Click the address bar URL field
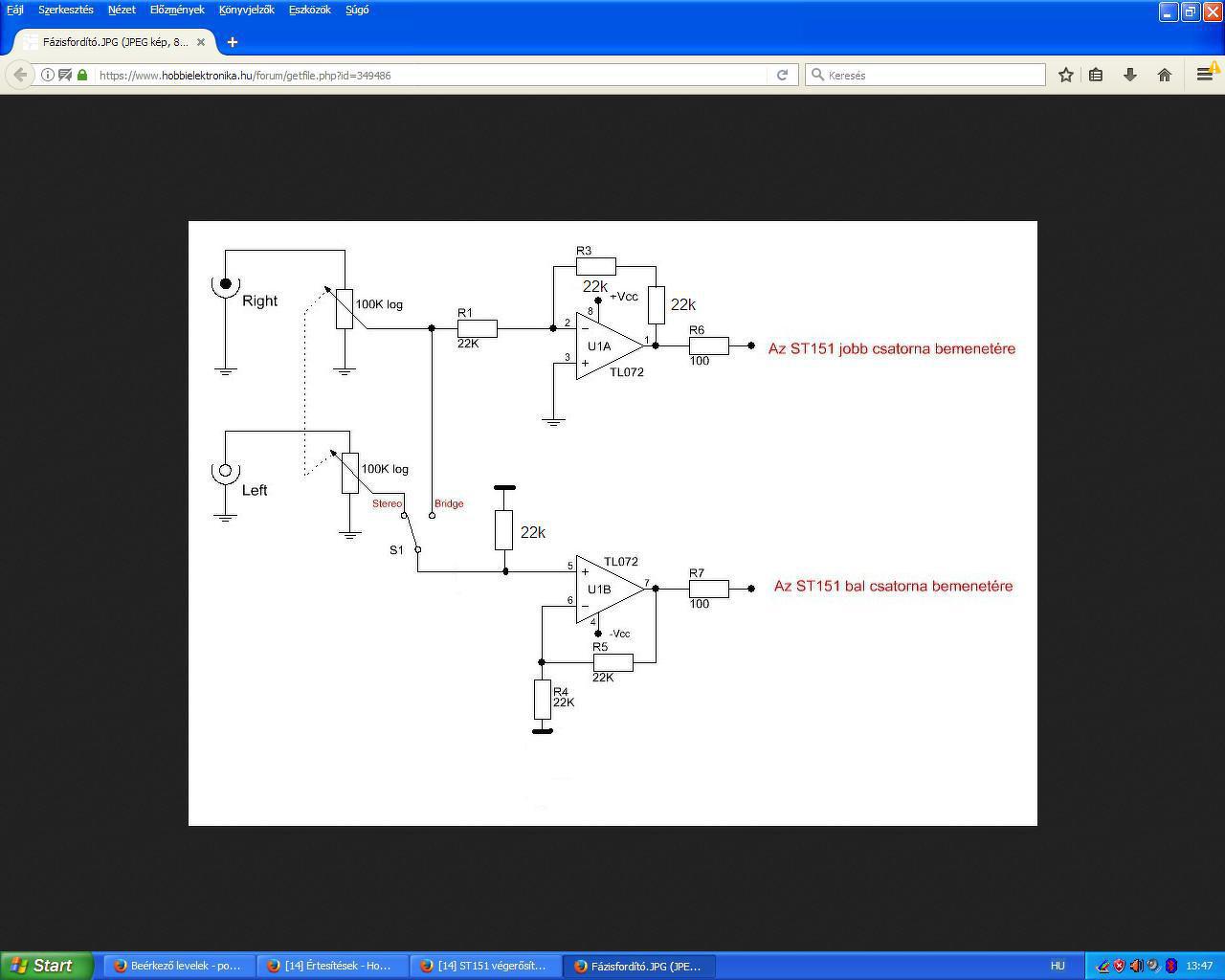This screenshot has height=980, width=1225. pos(431,75)
